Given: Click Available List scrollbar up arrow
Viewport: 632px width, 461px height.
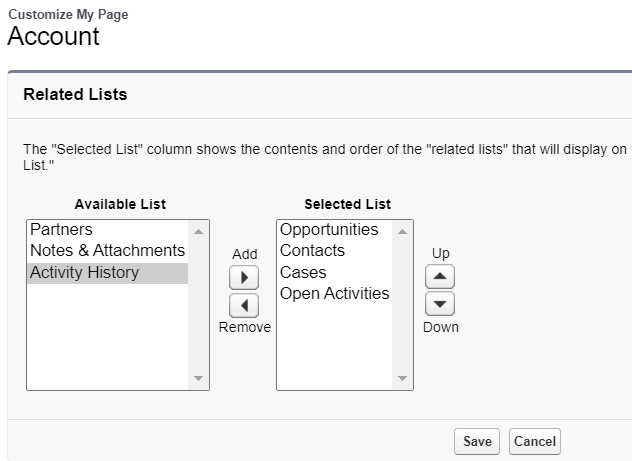Looking at the screenshot, I should (x=198, y=231).
